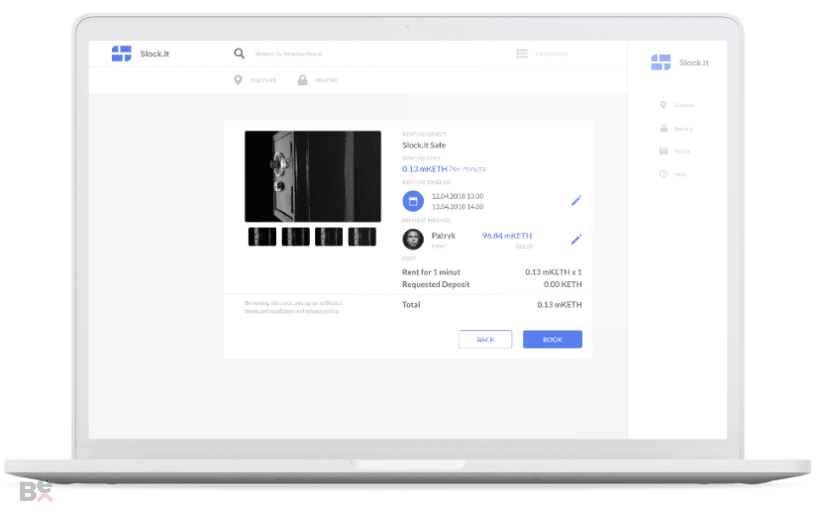
Task: Edit payment method with pencil icon
Action: click(x=576, y=239)
